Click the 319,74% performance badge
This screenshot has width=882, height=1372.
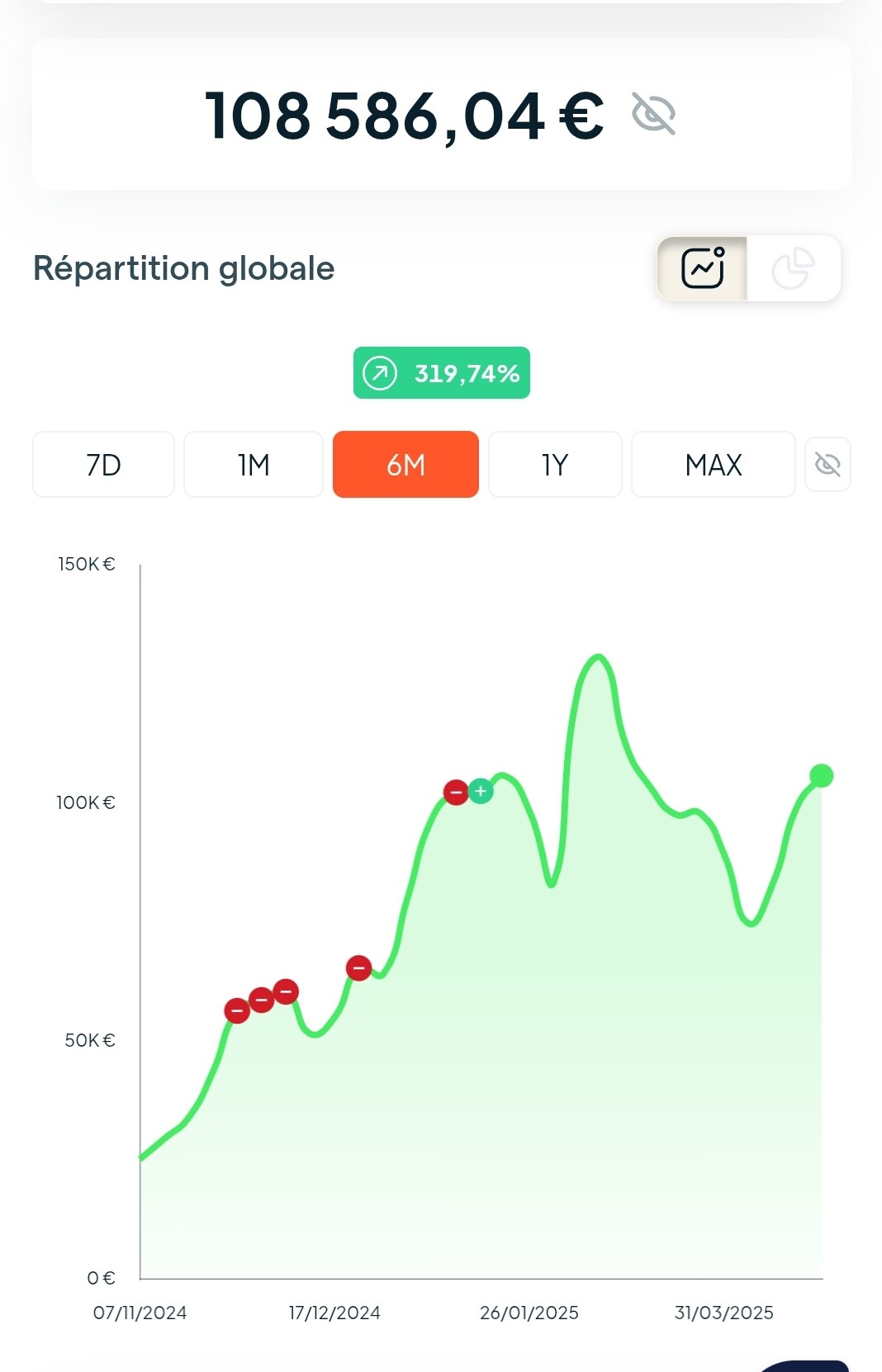pyautogui.click(x=442, y=373)
